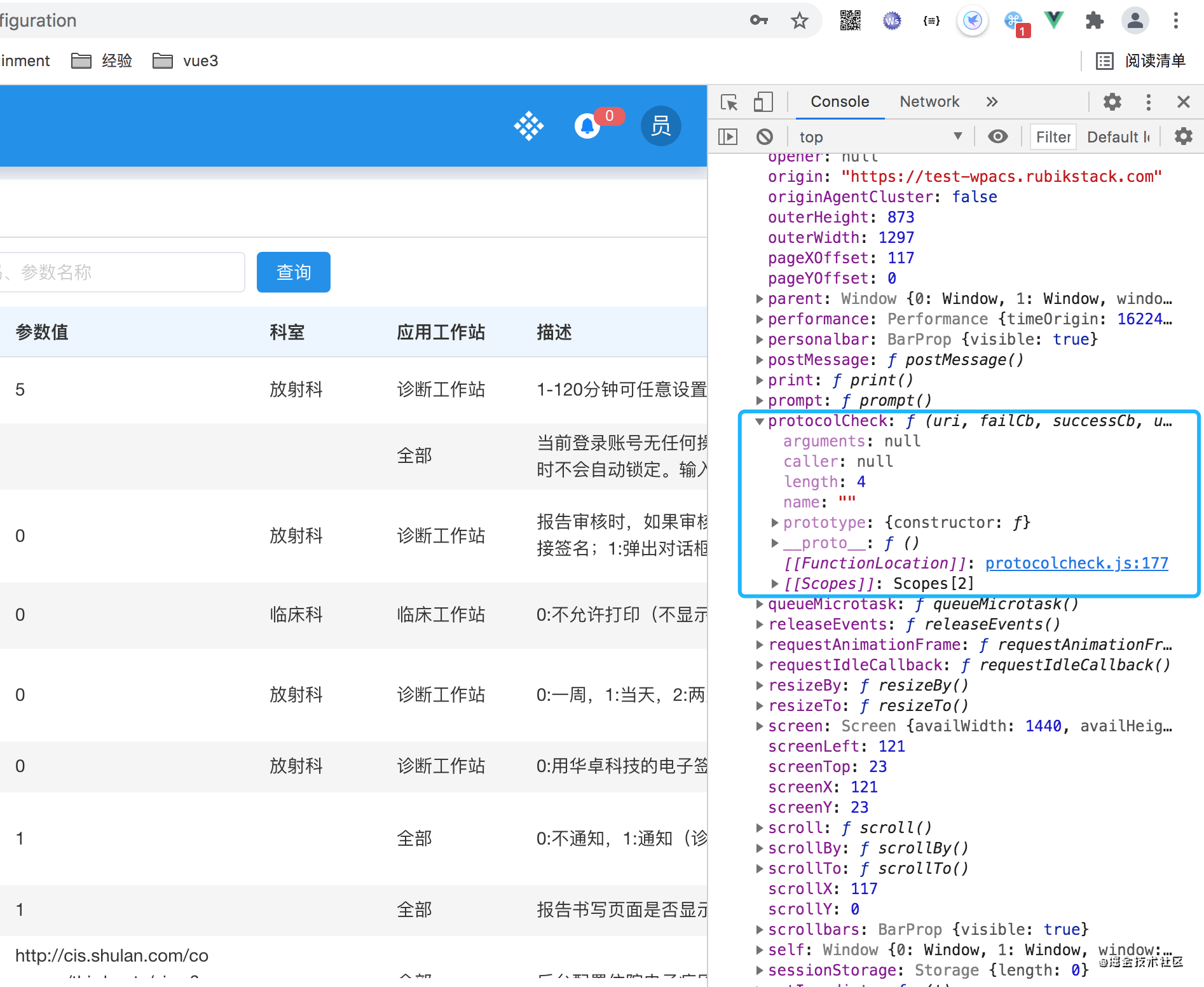
Task: Select the 临床工作站 cell
Action: [441, 614]
